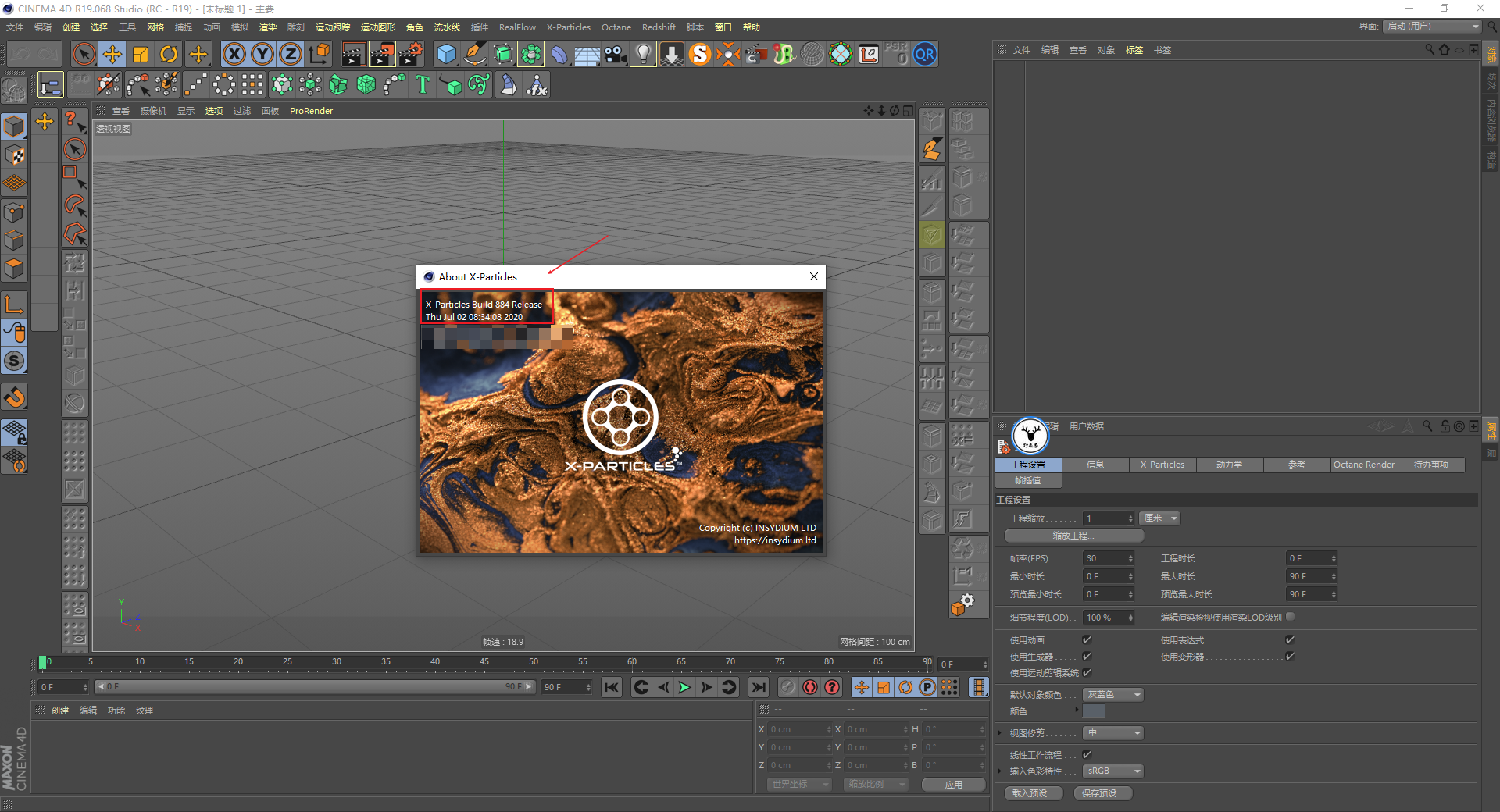Click the Camera object icon
1500x812 pixels.
click(615, 54)
